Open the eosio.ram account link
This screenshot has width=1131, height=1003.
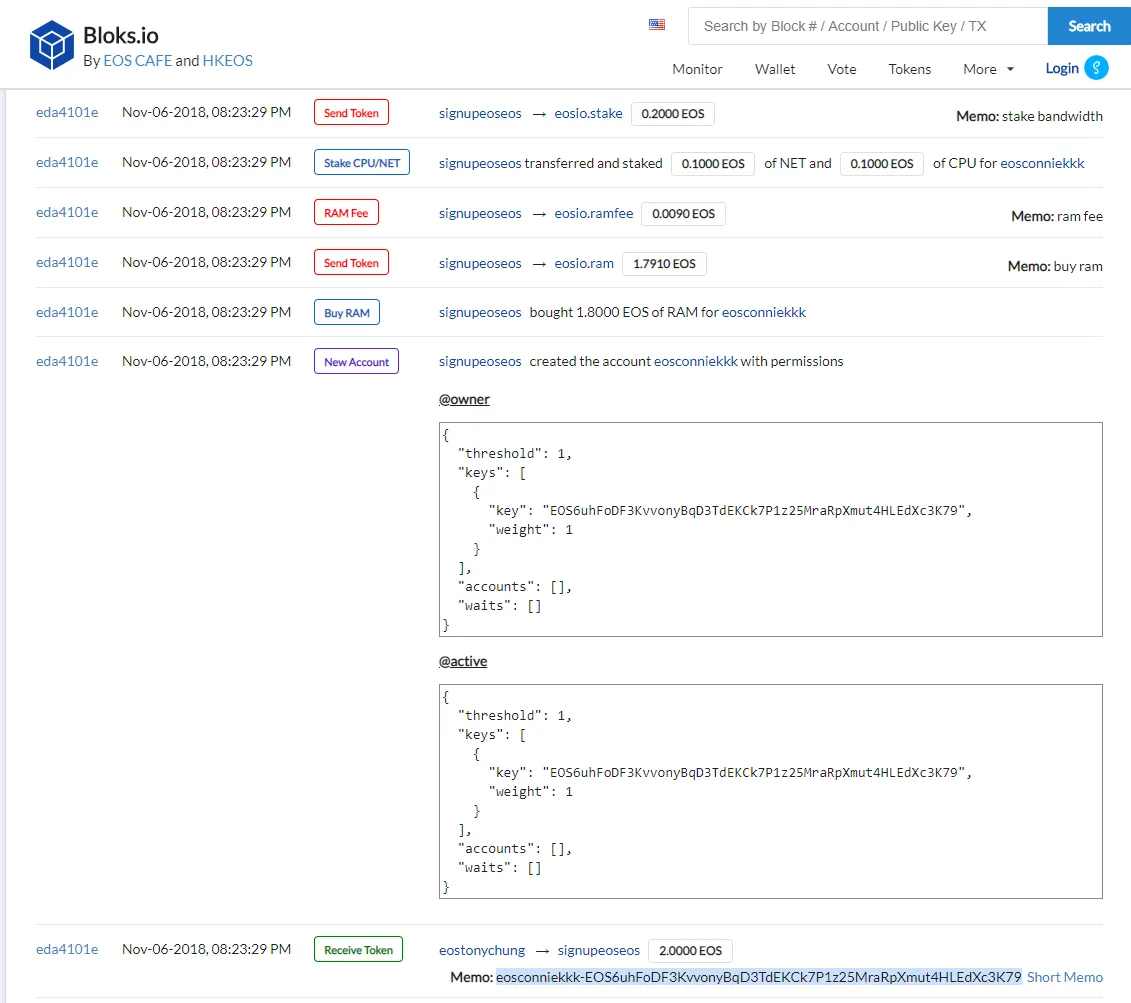click(x=584, y=264)
